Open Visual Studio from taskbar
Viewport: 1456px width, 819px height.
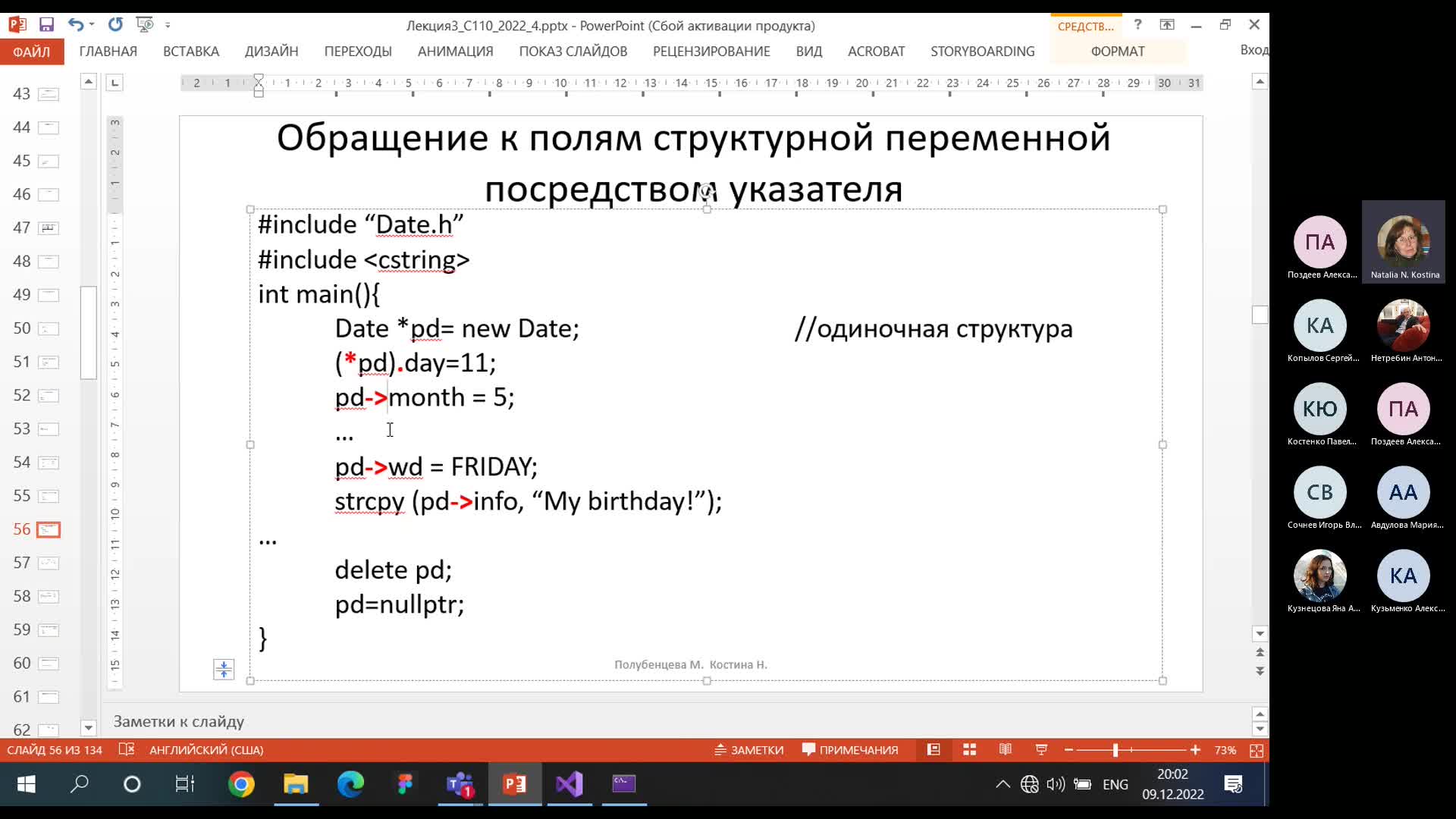coord(570,784)
